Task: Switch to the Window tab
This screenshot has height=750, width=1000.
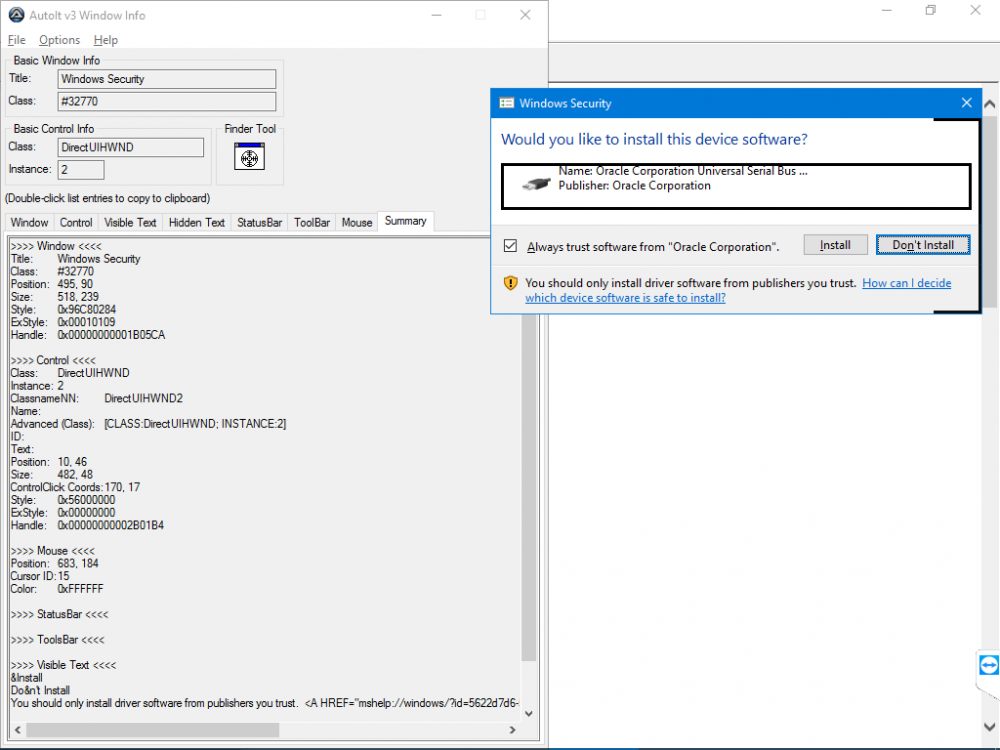Action: [x=29, y=222]
